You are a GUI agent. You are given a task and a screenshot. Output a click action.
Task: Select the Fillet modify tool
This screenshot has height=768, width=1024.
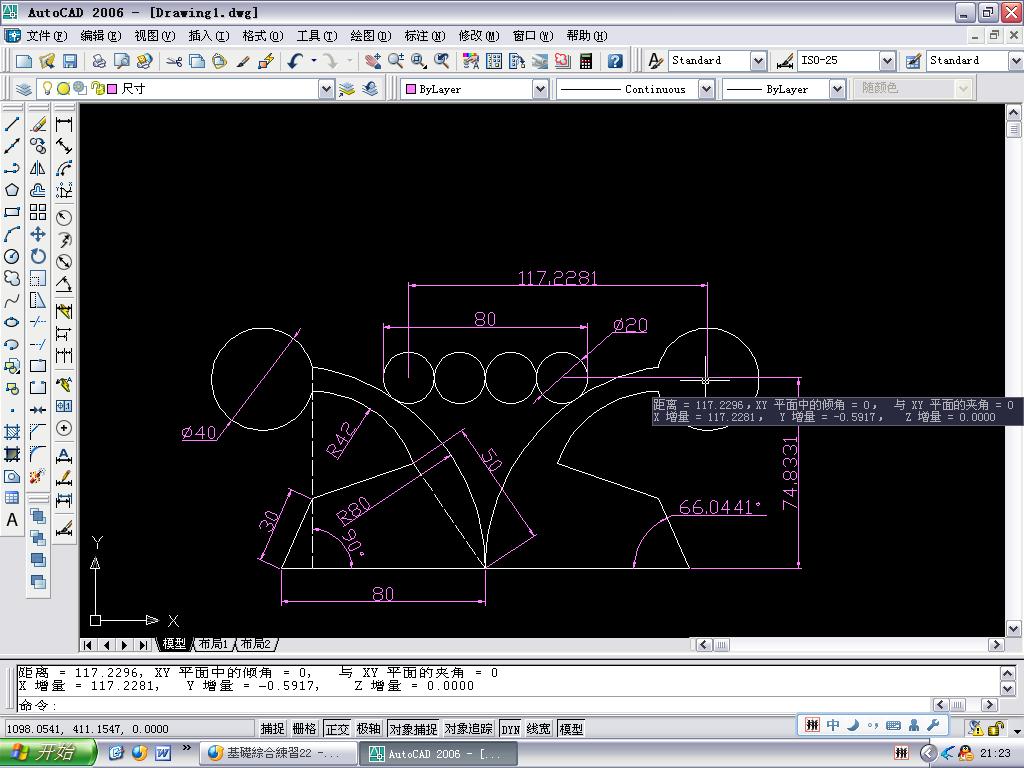(x=38, y=454)
